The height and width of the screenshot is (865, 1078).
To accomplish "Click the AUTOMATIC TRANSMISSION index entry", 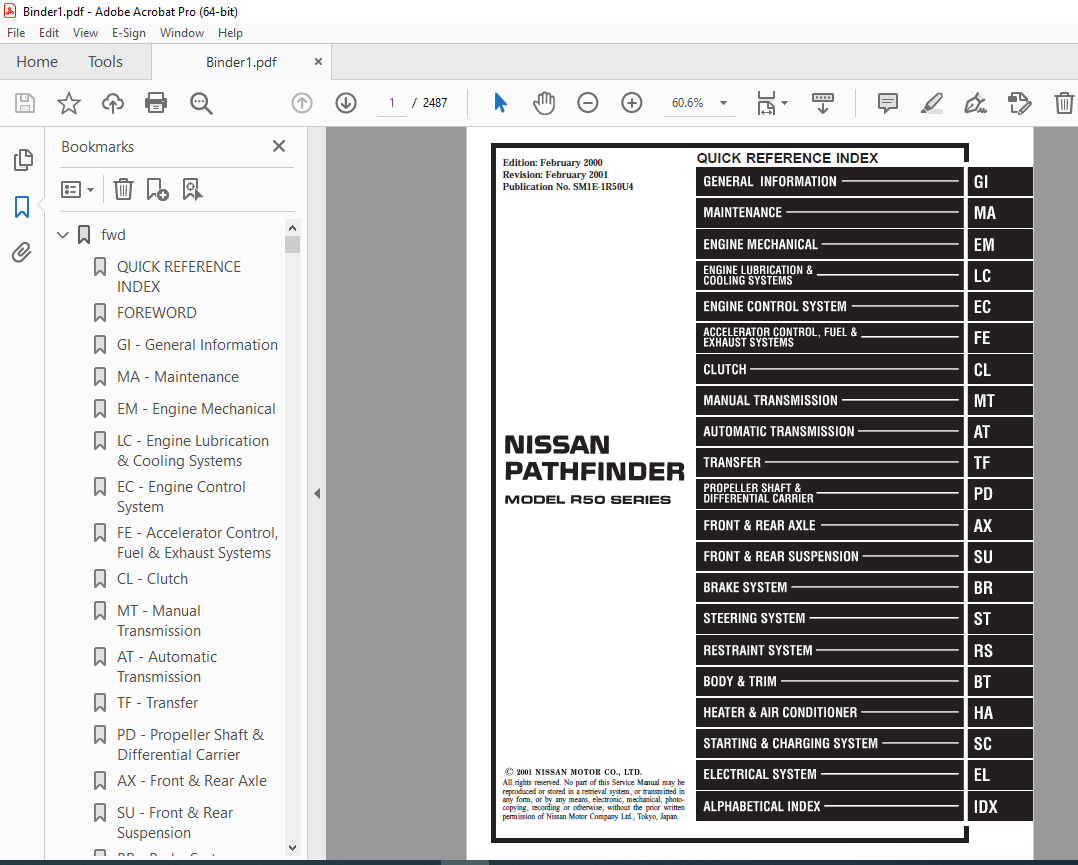I will point(830,432).
